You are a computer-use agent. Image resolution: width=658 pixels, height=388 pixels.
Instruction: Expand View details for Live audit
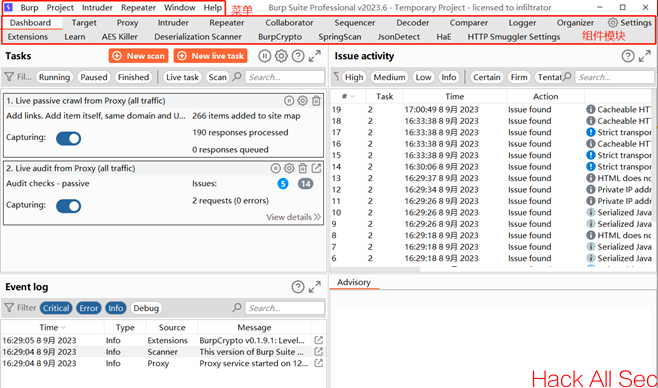pos(293,217)
